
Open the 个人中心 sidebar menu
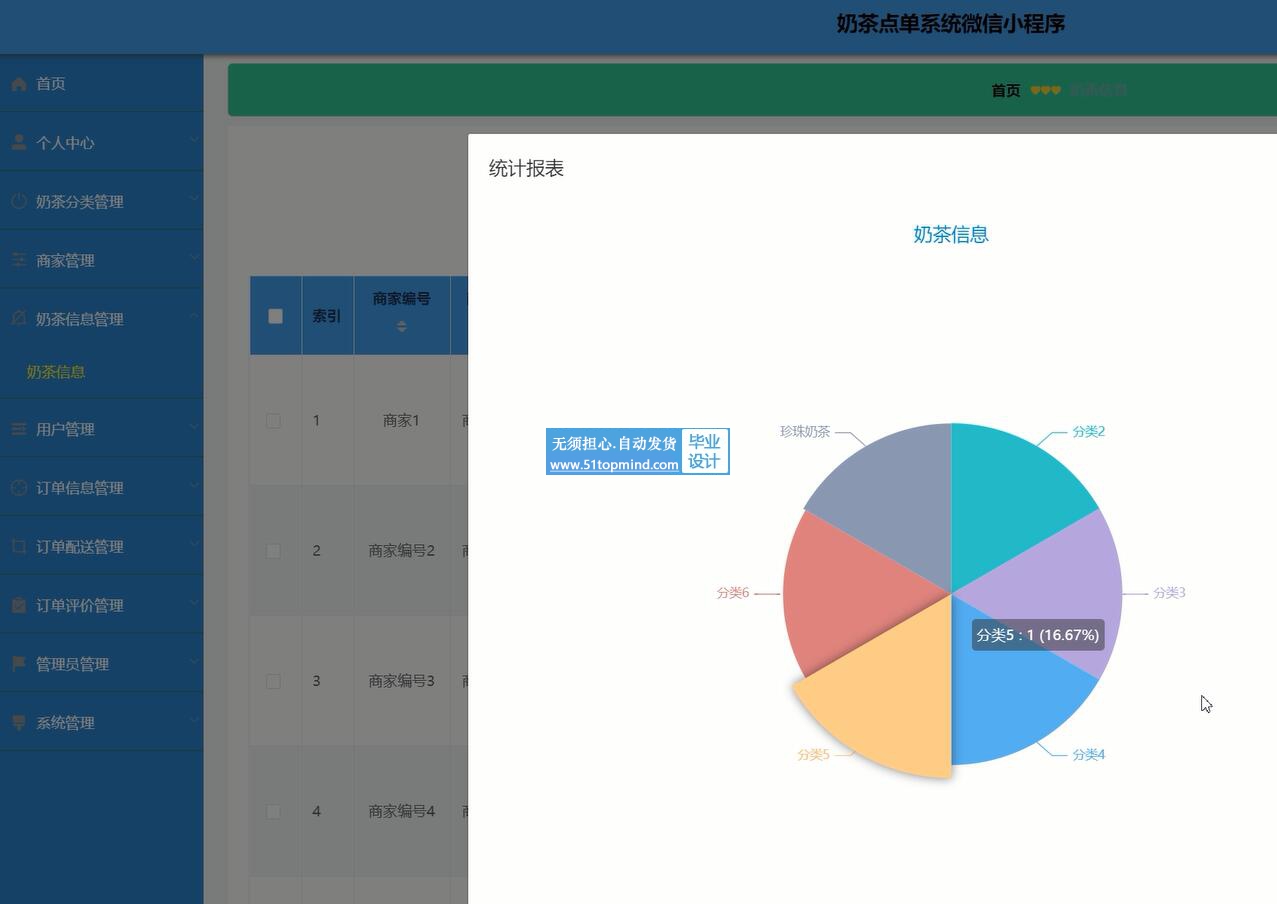(x=101, y=142)
